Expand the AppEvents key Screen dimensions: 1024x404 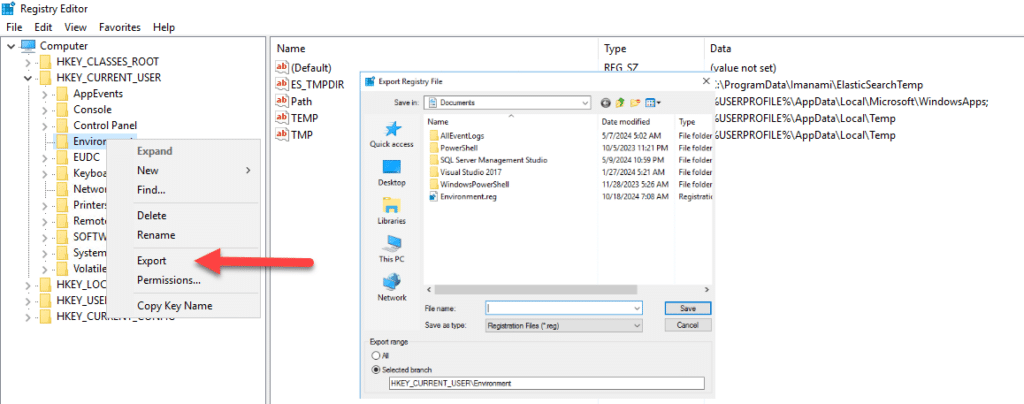click(x=44, y=94)
